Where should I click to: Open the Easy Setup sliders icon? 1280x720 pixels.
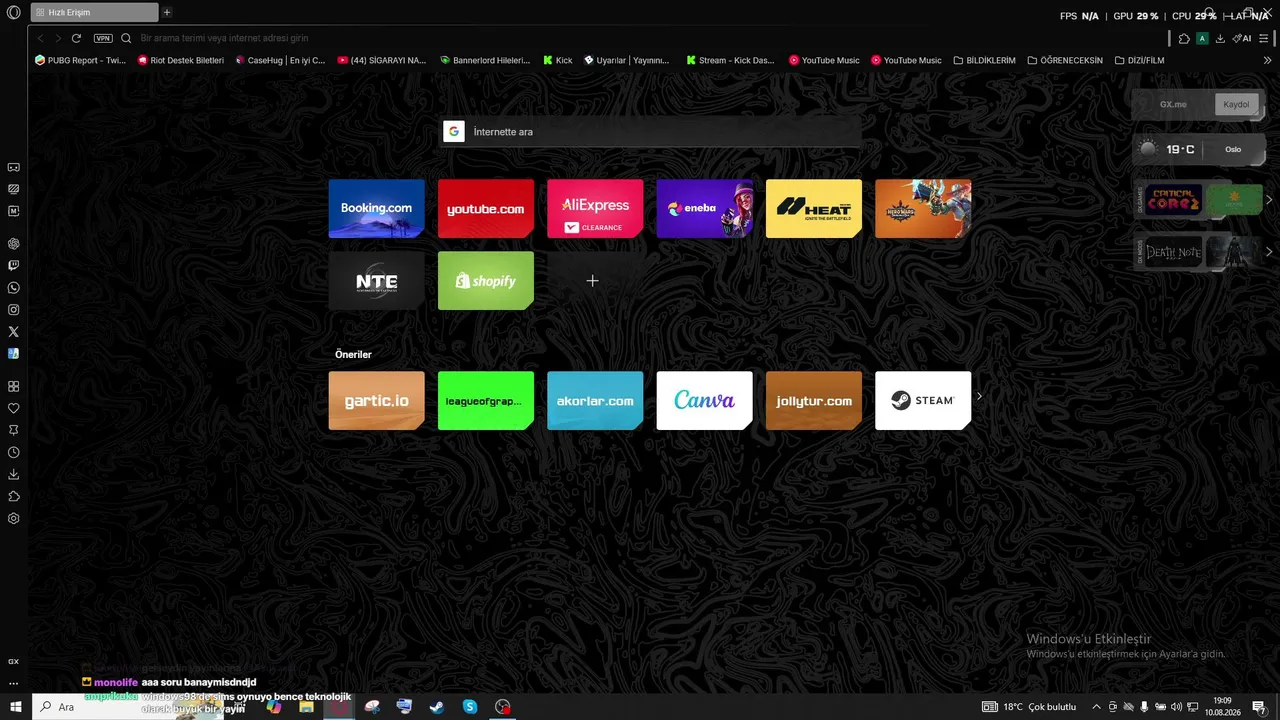tap(1265, 38)
